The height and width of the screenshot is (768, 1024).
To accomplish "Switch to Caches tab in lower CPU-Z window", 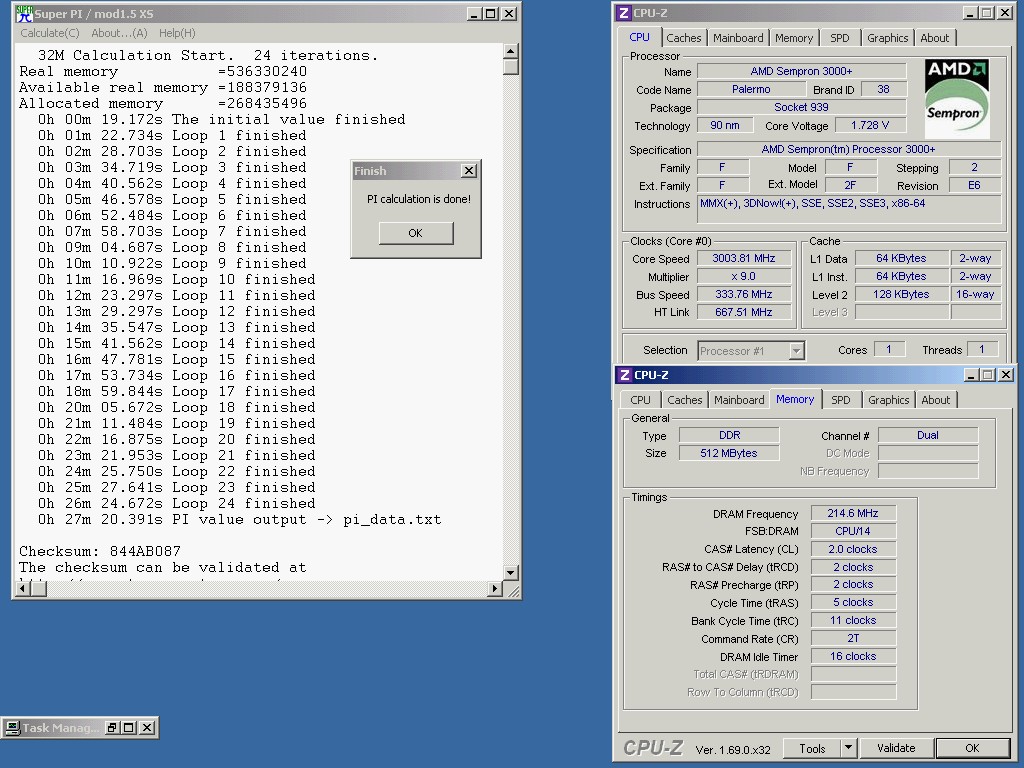I will (684, 400).
